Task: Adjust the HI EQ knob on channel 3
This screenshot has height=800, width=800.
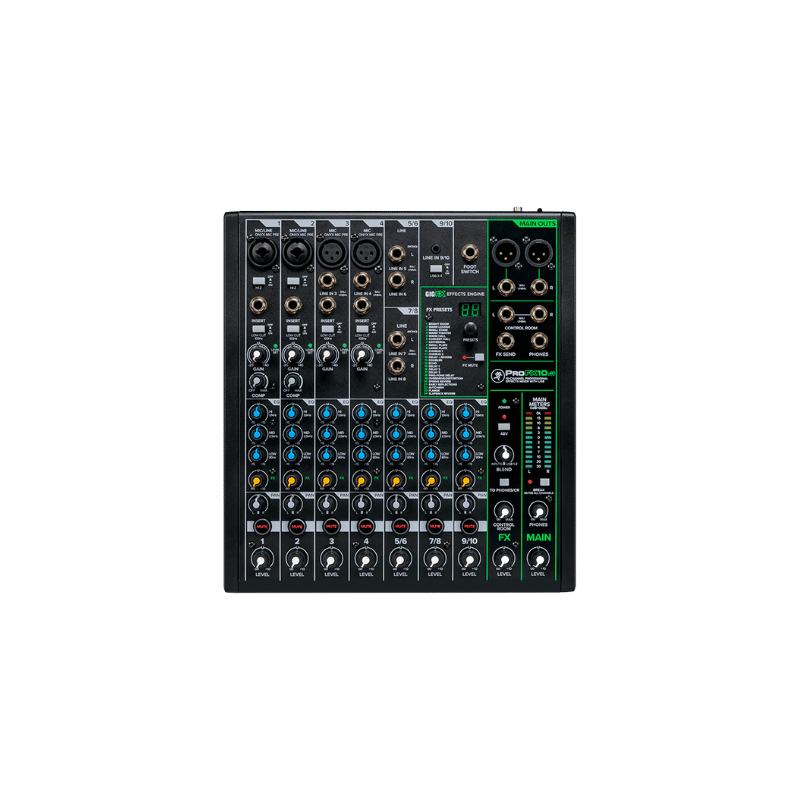Action: pos(326,412)
